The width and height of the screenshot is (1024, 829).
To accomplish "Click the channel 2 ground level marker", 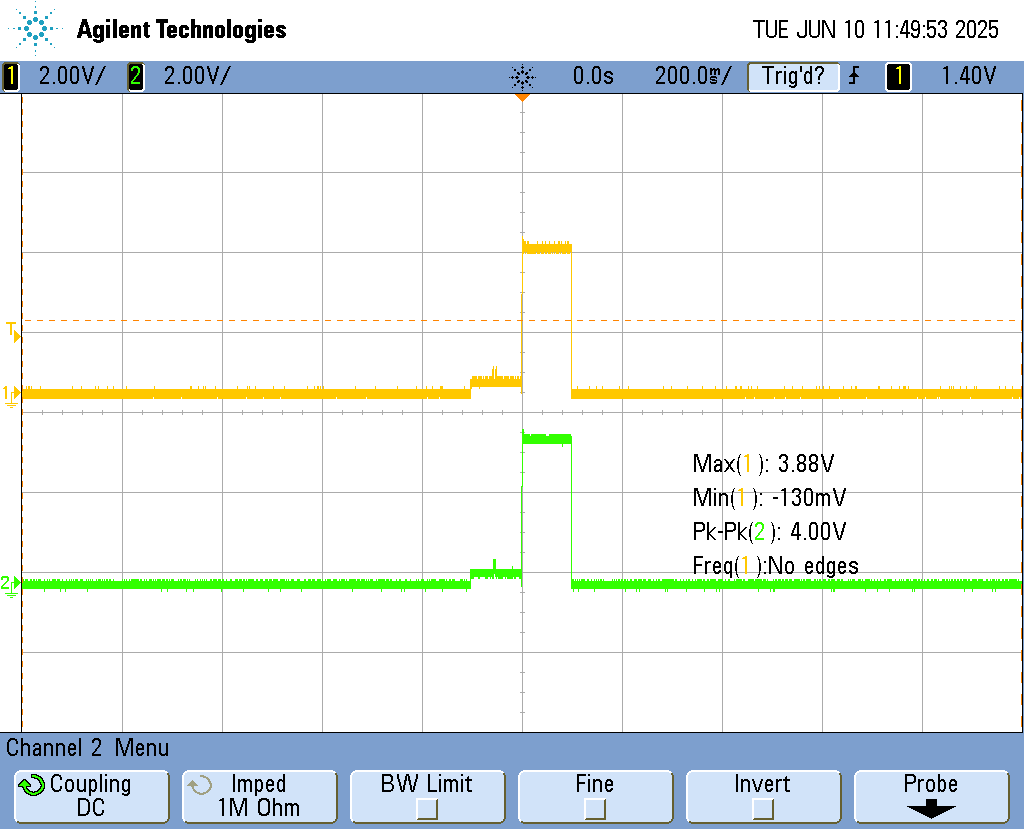I will [10, 586].
